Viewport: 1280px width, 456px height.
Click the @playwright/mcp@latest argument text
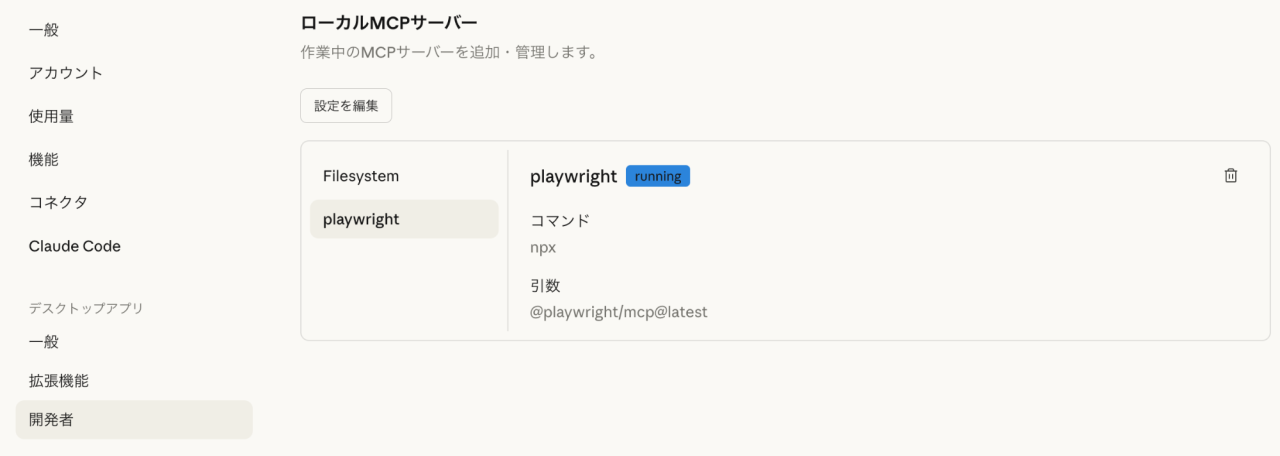tap(618, 312)
